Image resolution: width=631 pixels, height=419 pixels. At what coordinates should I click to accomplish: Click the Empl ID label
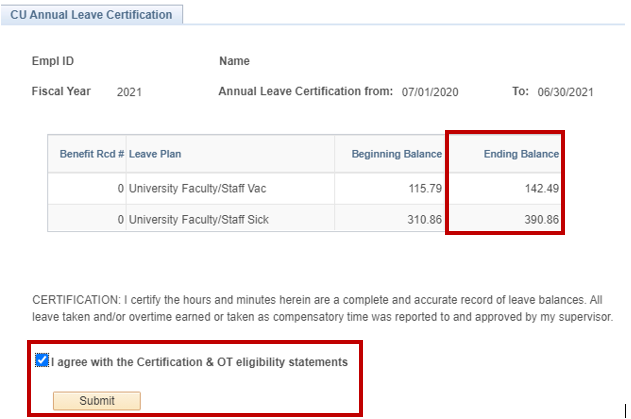tap(53, 61)
